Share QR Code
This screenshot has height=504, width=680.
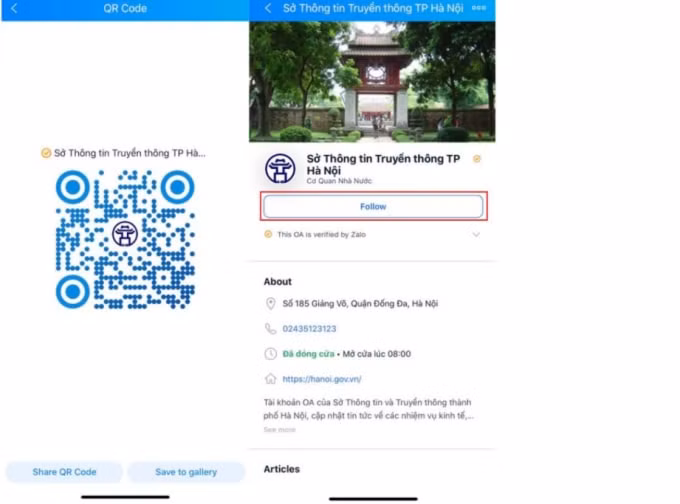click(x=64, y=472)
